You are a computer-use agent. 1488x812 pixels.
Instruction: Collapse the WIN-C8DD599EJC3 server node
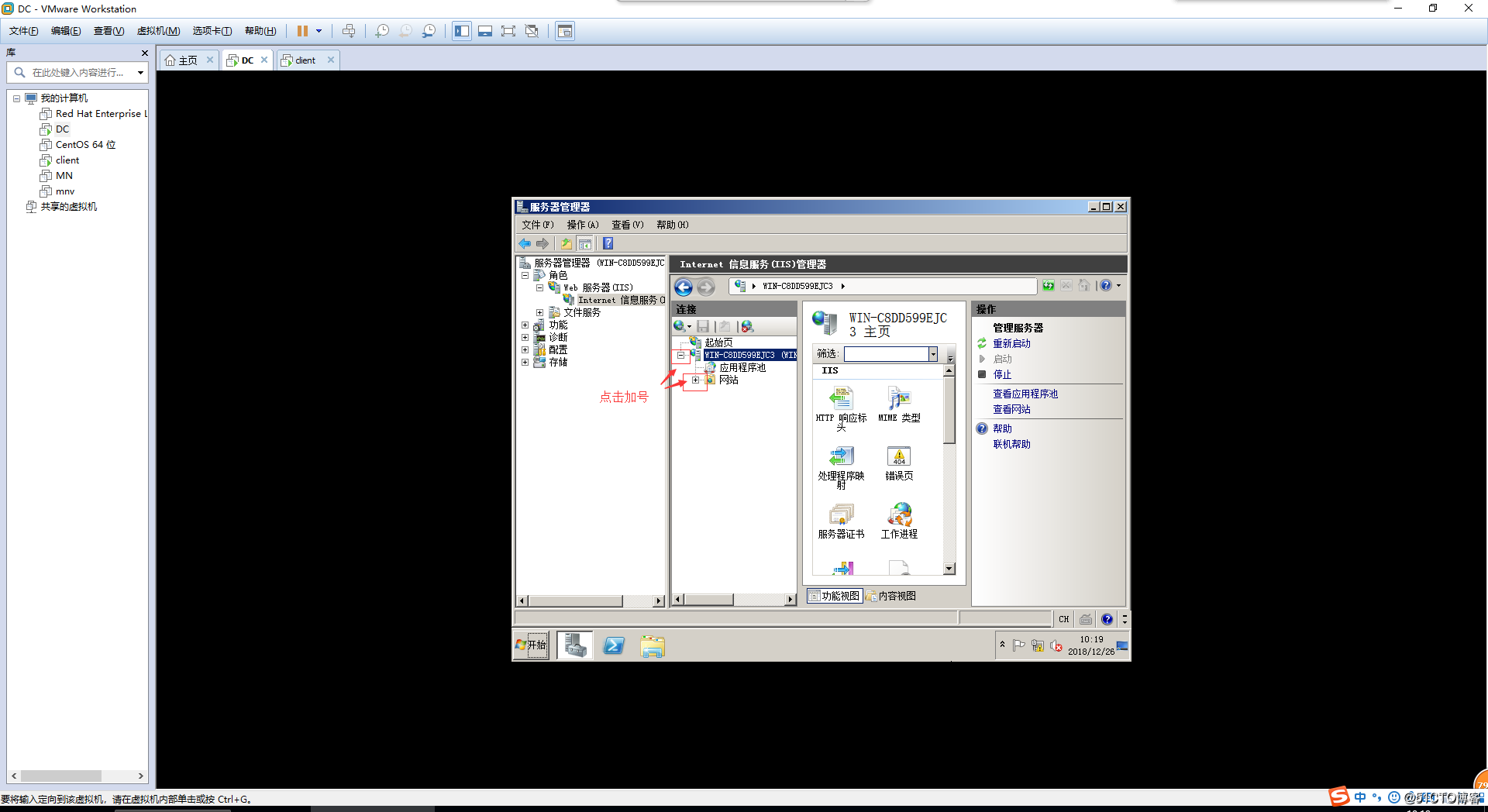pos(680,356)
